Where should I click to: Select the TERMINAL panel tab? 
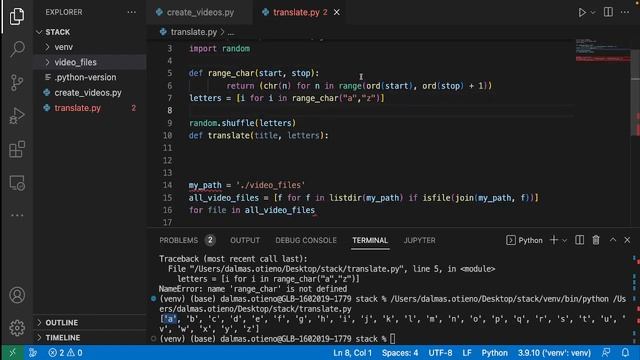click(x=370, y=240)
